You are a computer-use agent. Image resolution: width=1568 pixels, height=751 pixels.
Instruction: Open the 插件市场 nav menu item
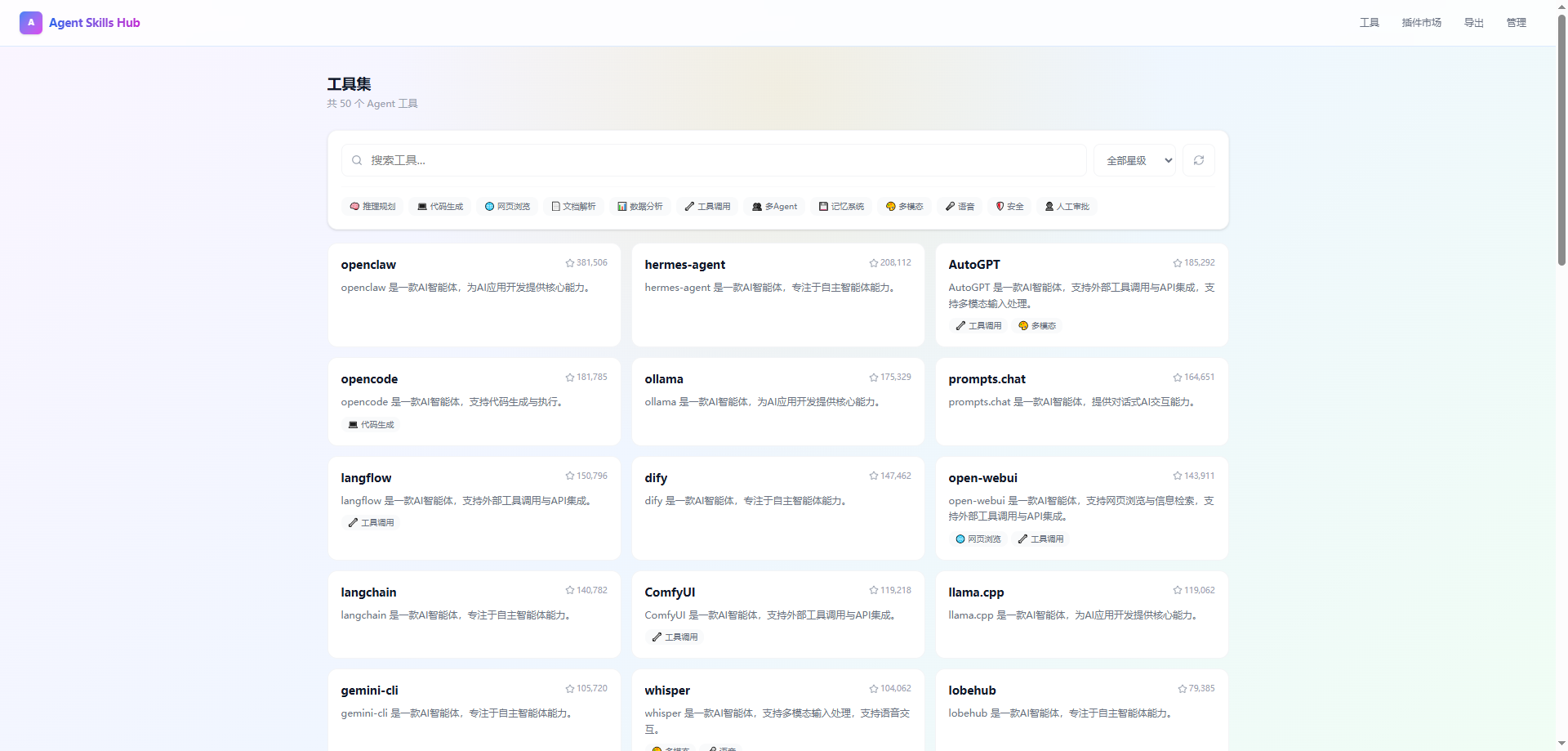tap(1422, 23)
